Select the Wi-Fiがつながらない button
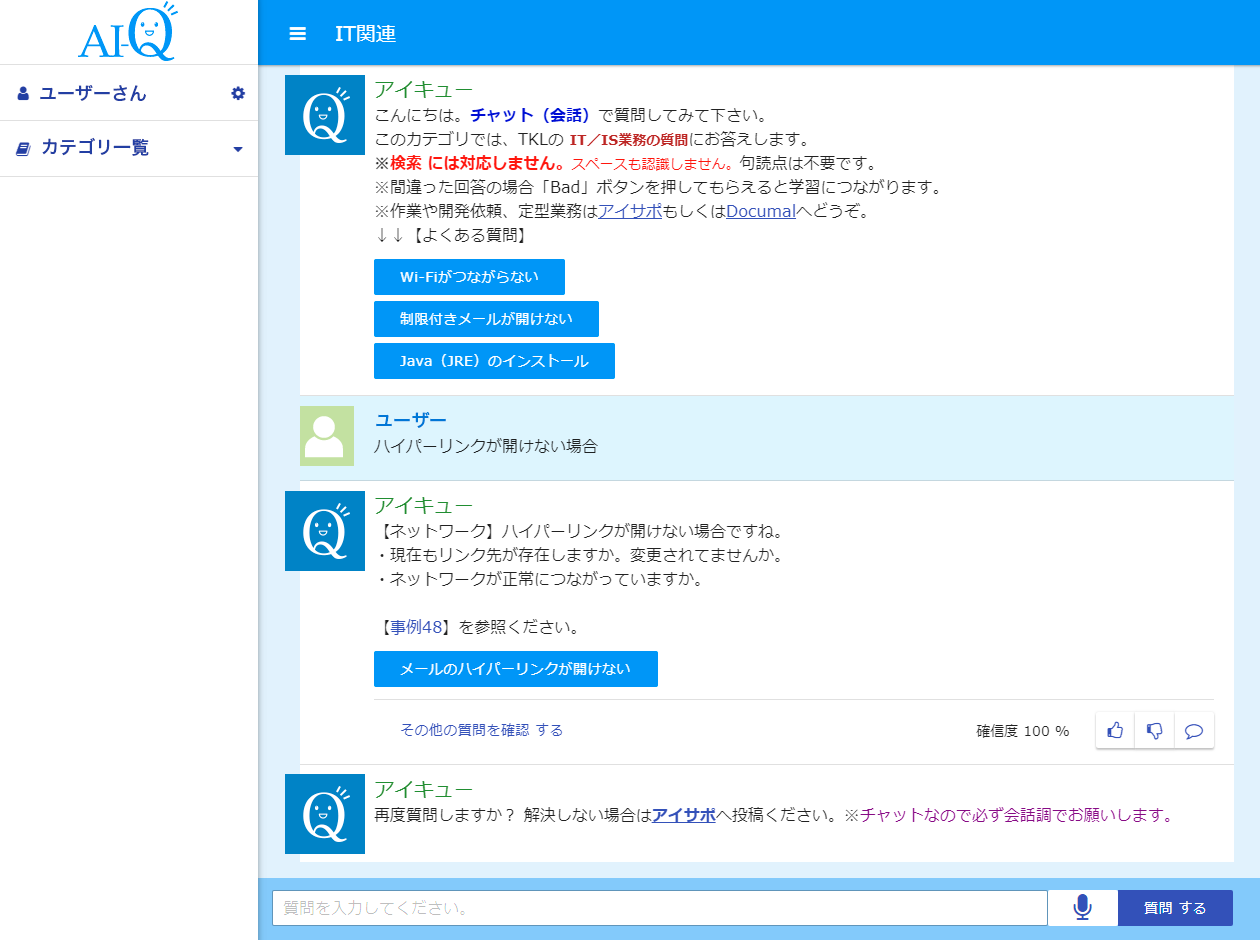 pyautogui.click(x=469, y=277)
